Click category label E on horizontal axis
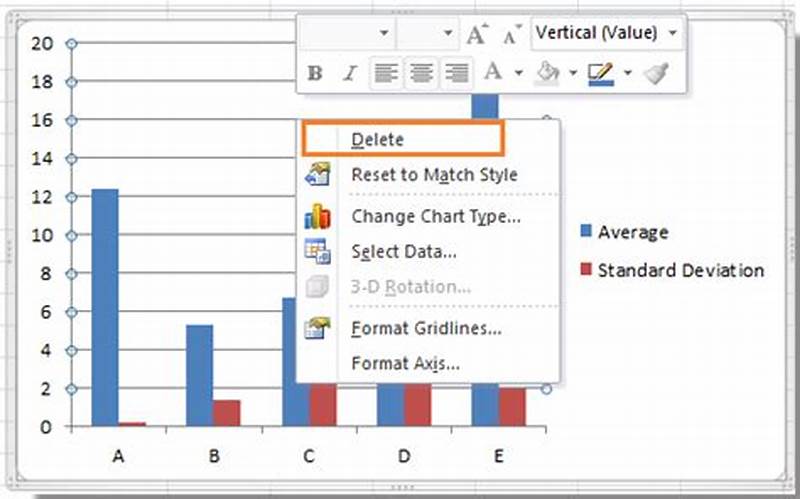 click(499, 456)
